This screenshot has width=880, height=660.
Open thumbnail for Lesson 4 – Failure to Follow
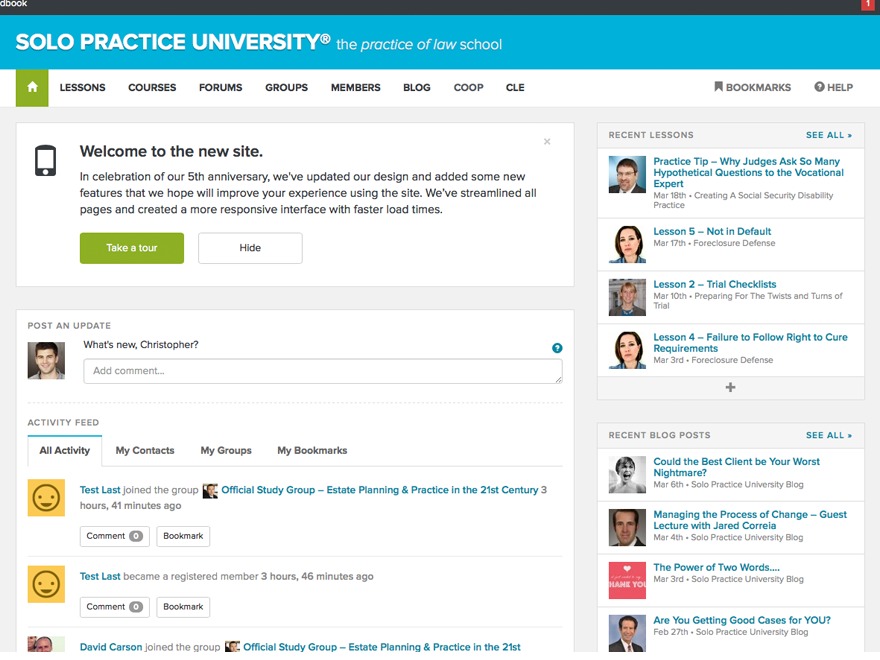click(627, 350)
